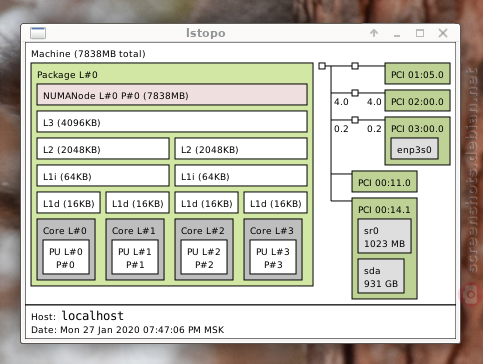
Task: Click the bridge node before PCI 03:00.0
Action: coord(355,120)
